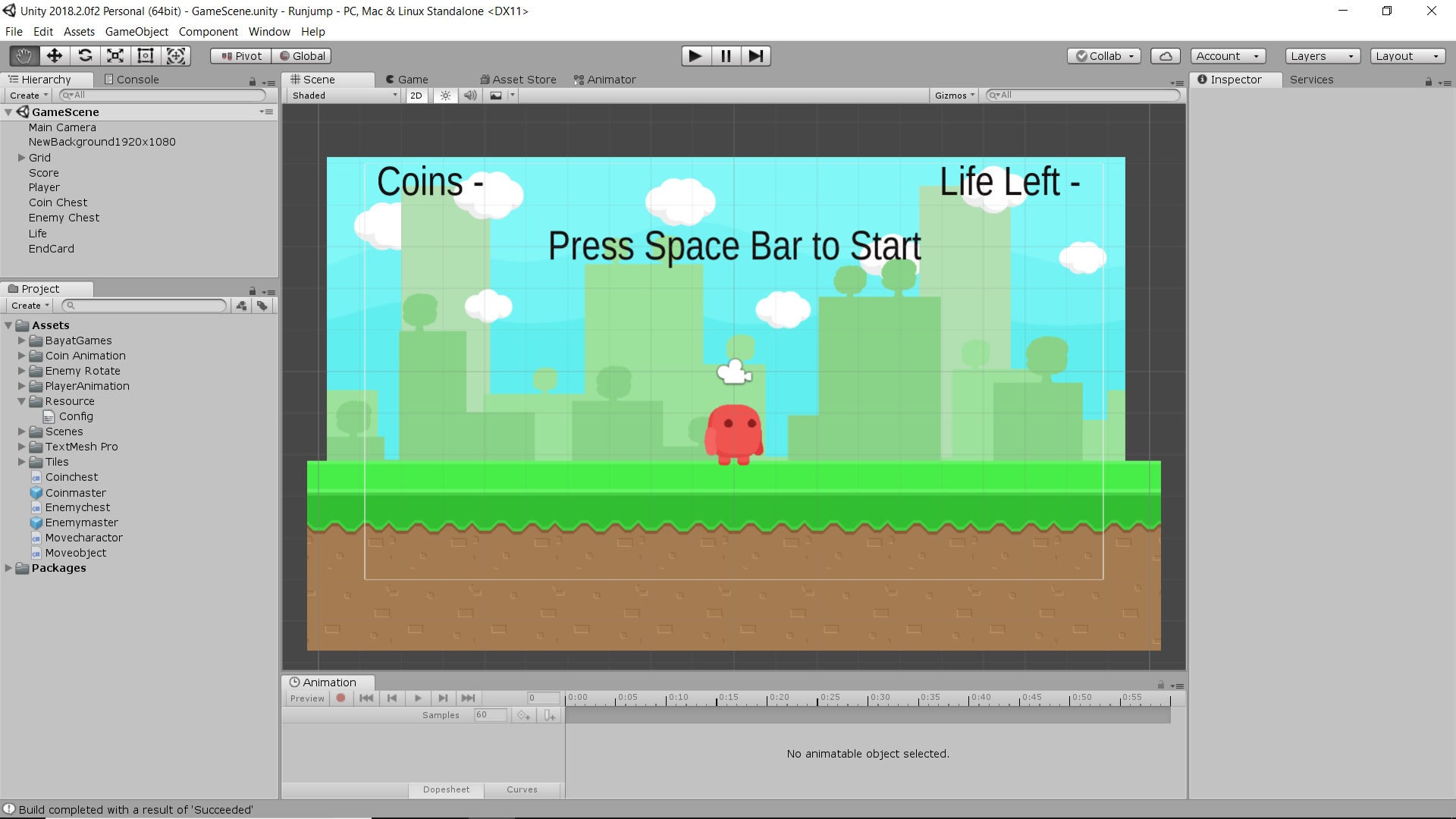This screenshot has height=819, width=1456.
Task: Select the Rect Transform tool
Action: coord(146,55)
